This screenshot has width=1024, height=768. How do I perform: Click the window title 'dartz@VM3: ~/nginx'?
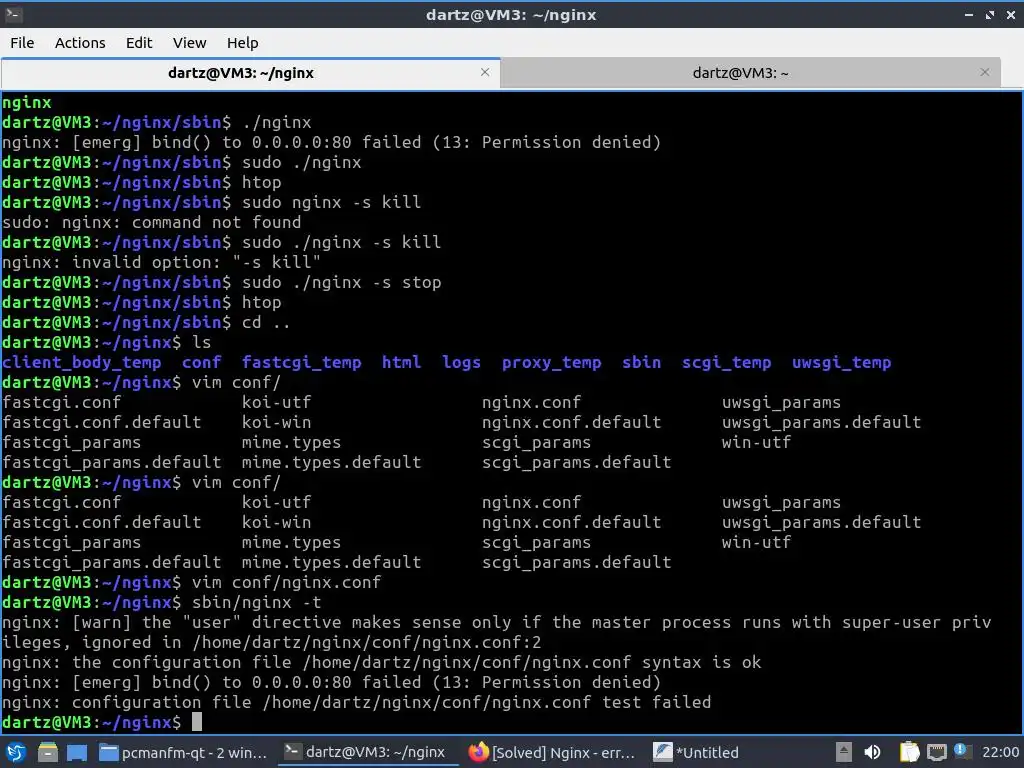click(x=511, y=14)
